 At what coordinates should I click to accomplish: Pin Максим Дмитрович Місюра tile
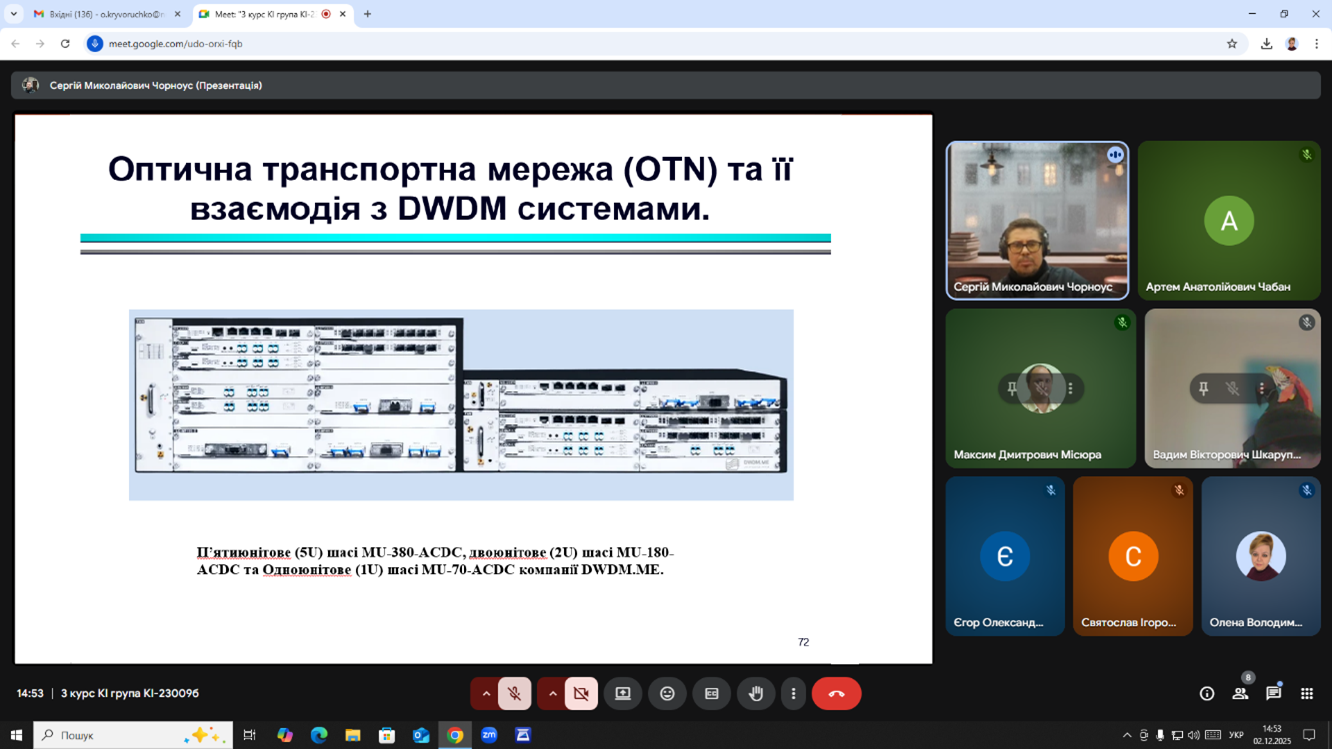[x=1012, y=388]
